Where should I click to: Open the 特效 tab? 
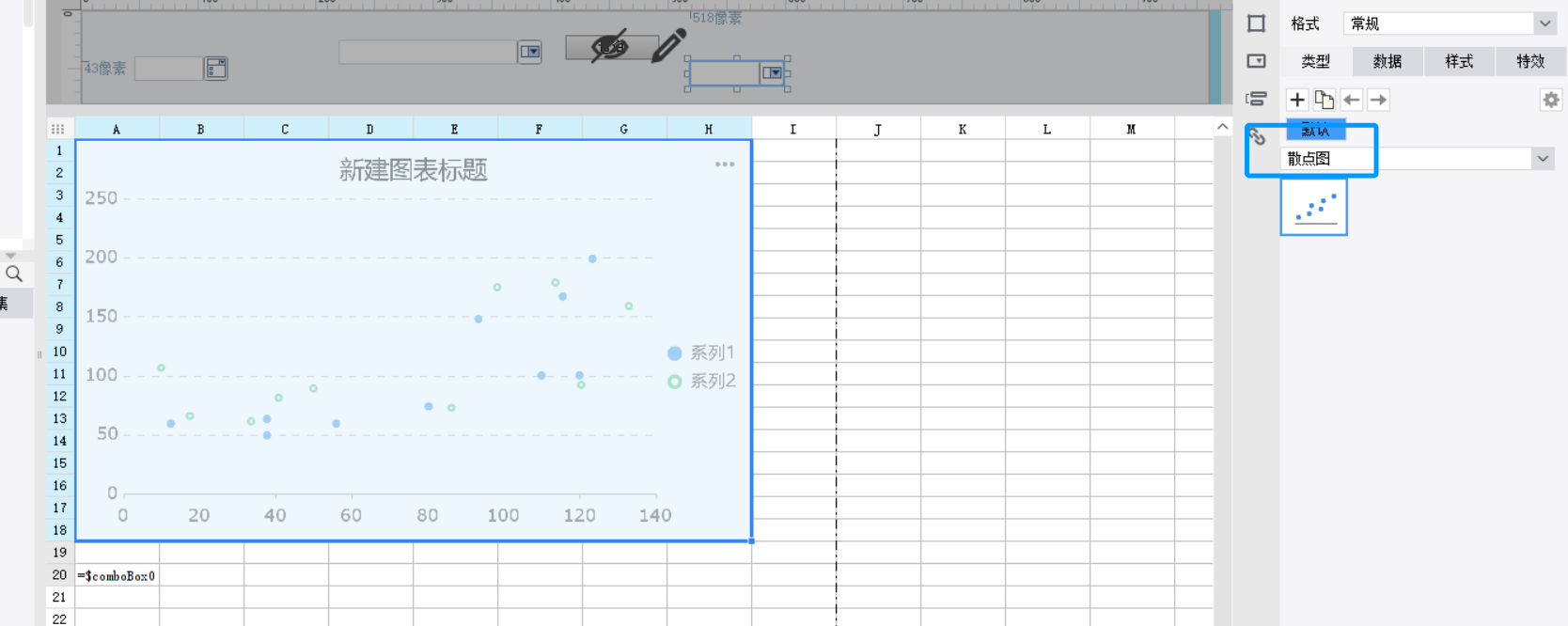pos(1529,61)
